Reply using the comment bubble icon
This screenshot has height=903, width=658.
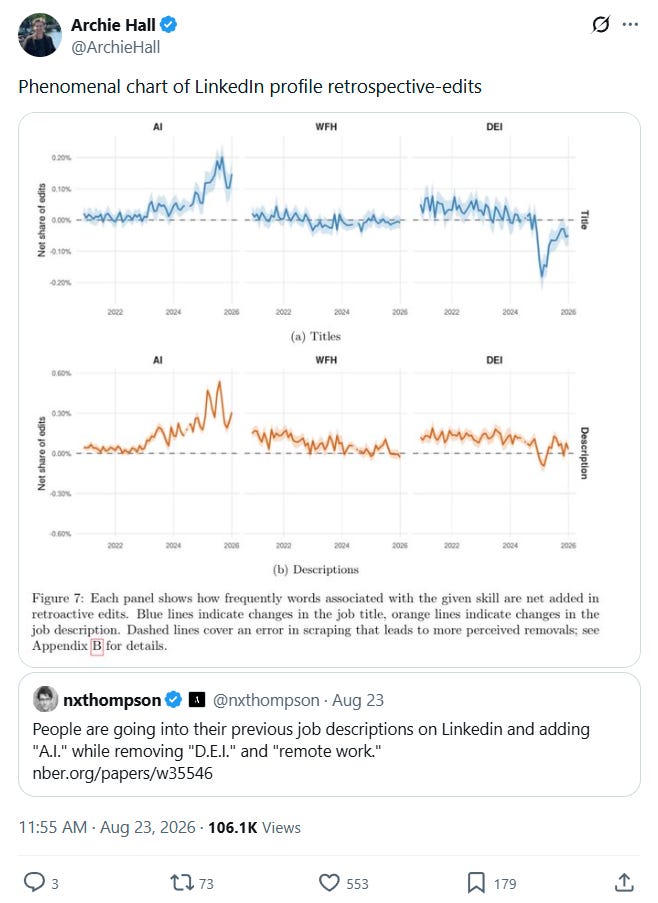pos(34,882)
